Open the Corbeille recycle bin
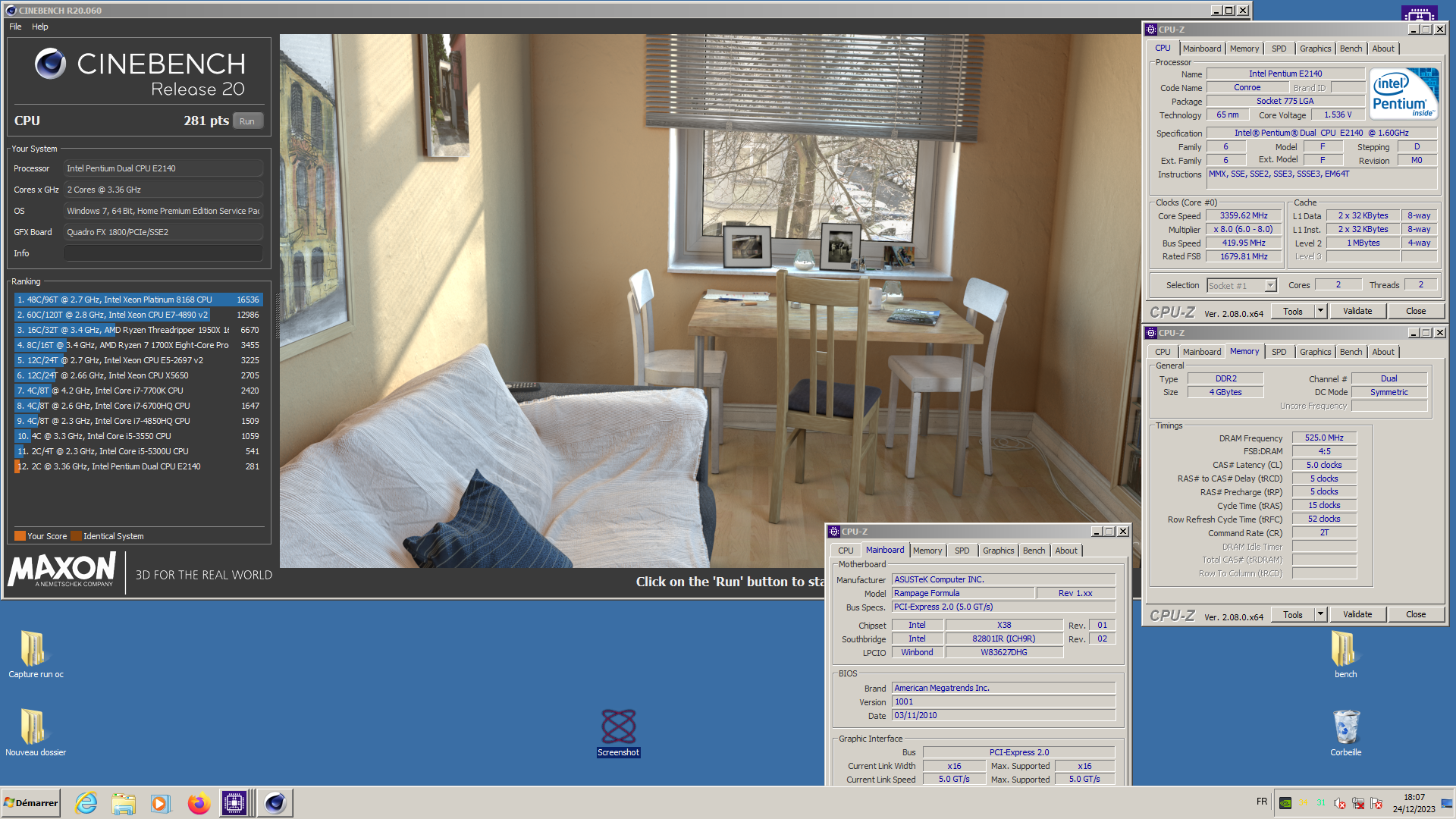 click(1345, 733)
